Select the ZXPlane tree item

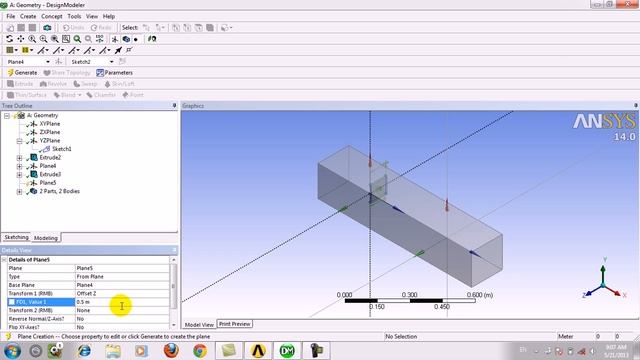tap(50, 132)
